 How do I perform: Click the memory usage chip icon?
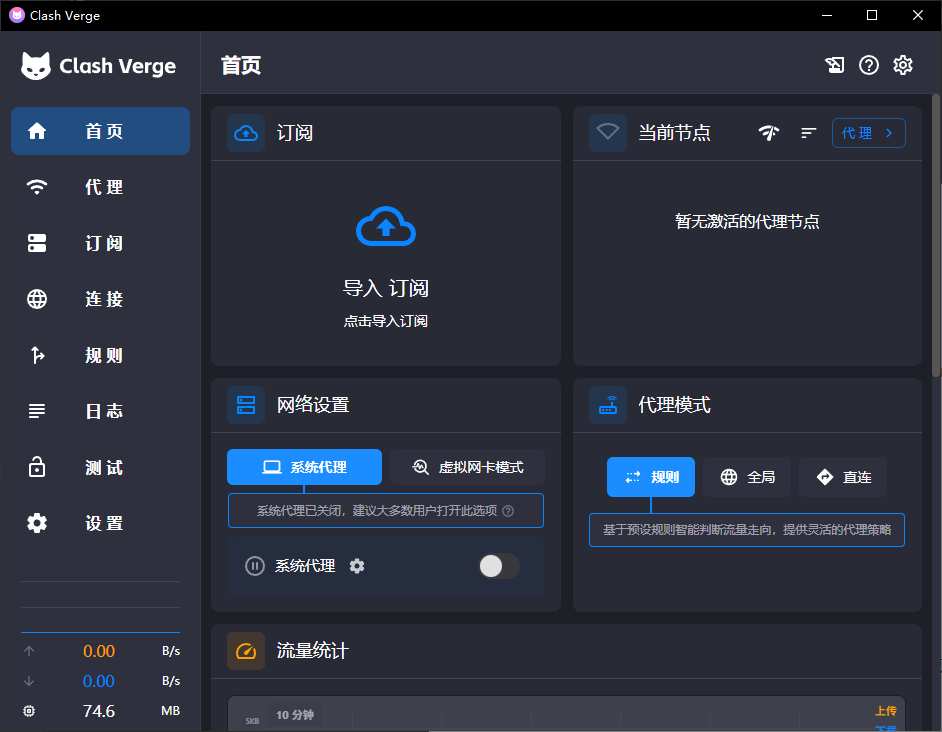pyautogui.click(x=29, y=711)
